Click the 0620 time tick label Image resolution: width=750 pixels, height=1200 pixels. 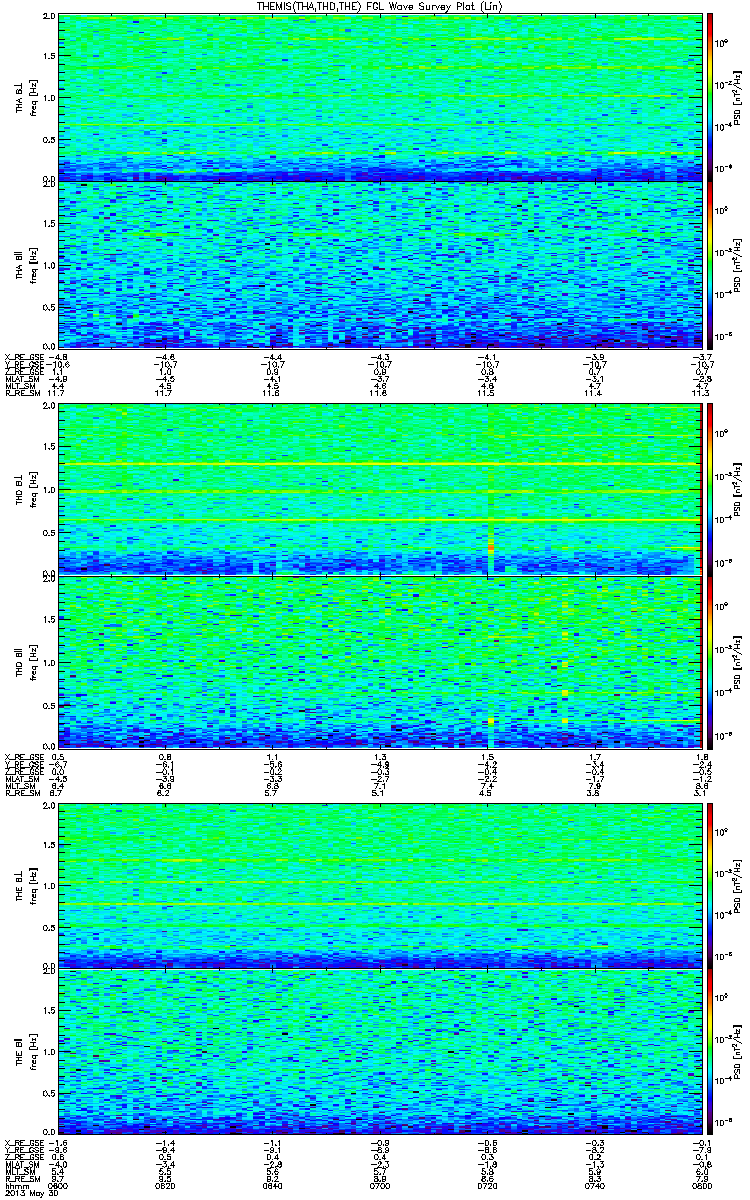tap(165, 1186)
